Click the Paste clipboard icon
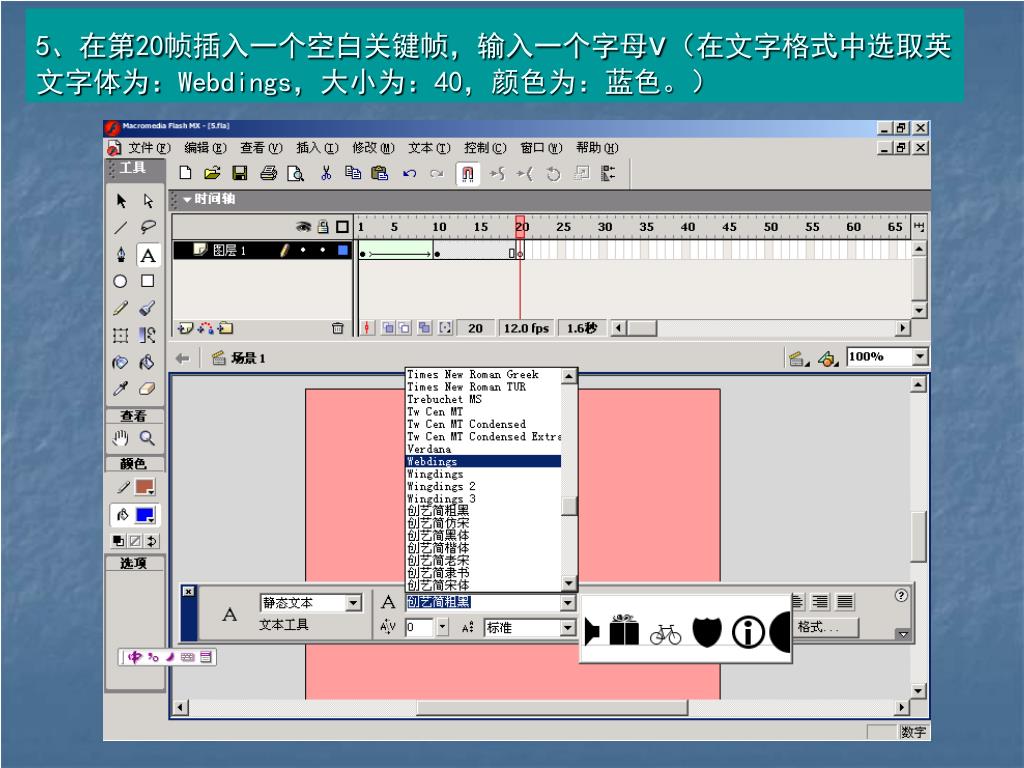 (x=380, y=173)
